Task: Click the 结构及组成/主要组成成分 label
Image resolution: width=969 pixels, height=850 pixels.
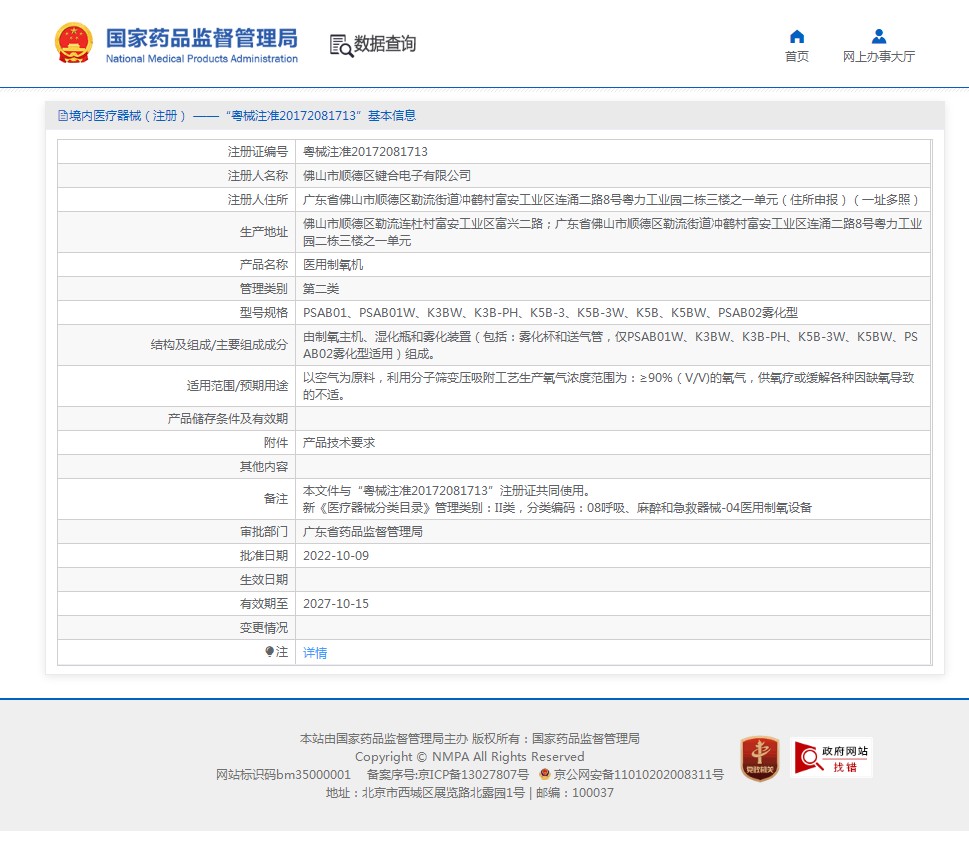Action: pos(219,345)
